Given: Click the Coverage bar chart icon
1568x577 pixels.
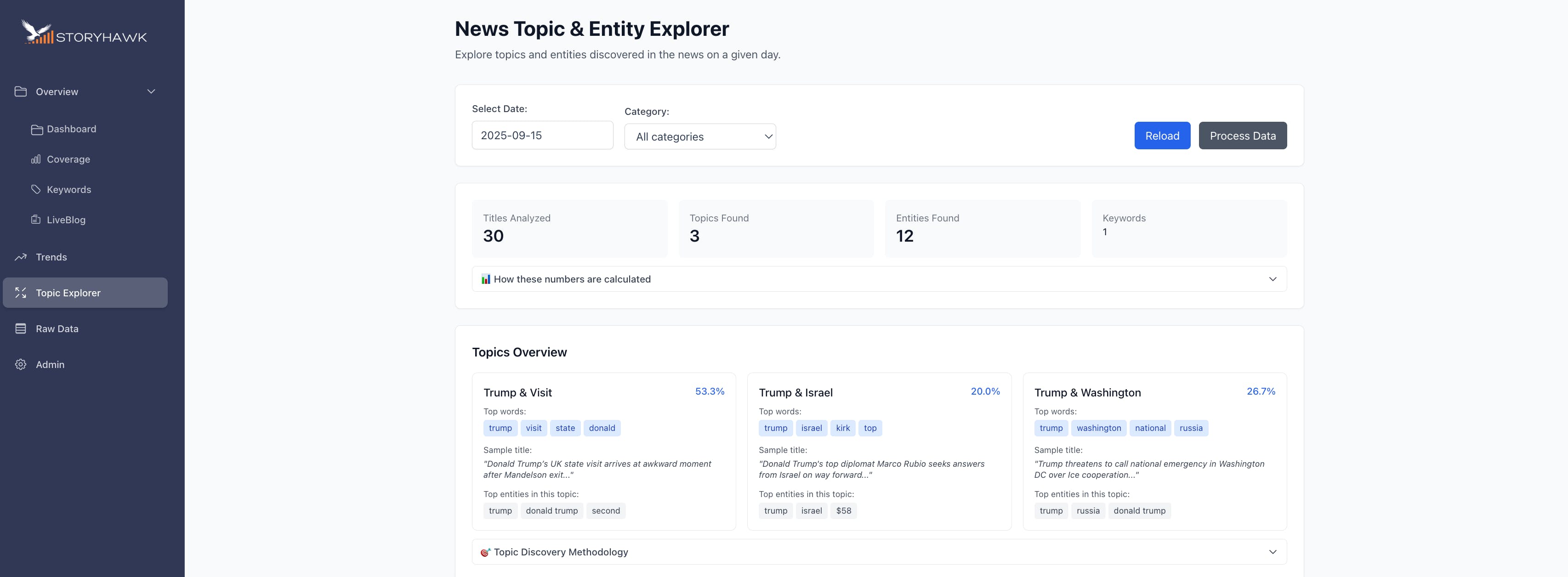Looking at the screenshot, I should 36,159.
